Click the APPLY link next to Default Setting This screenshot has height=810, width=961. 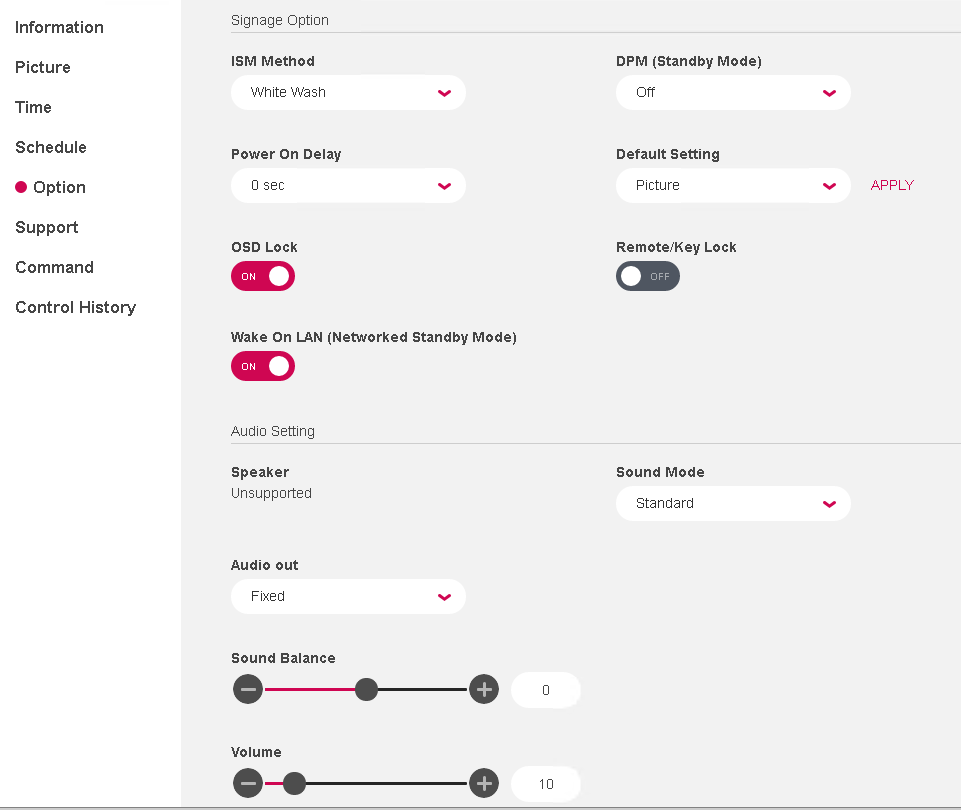891,185
